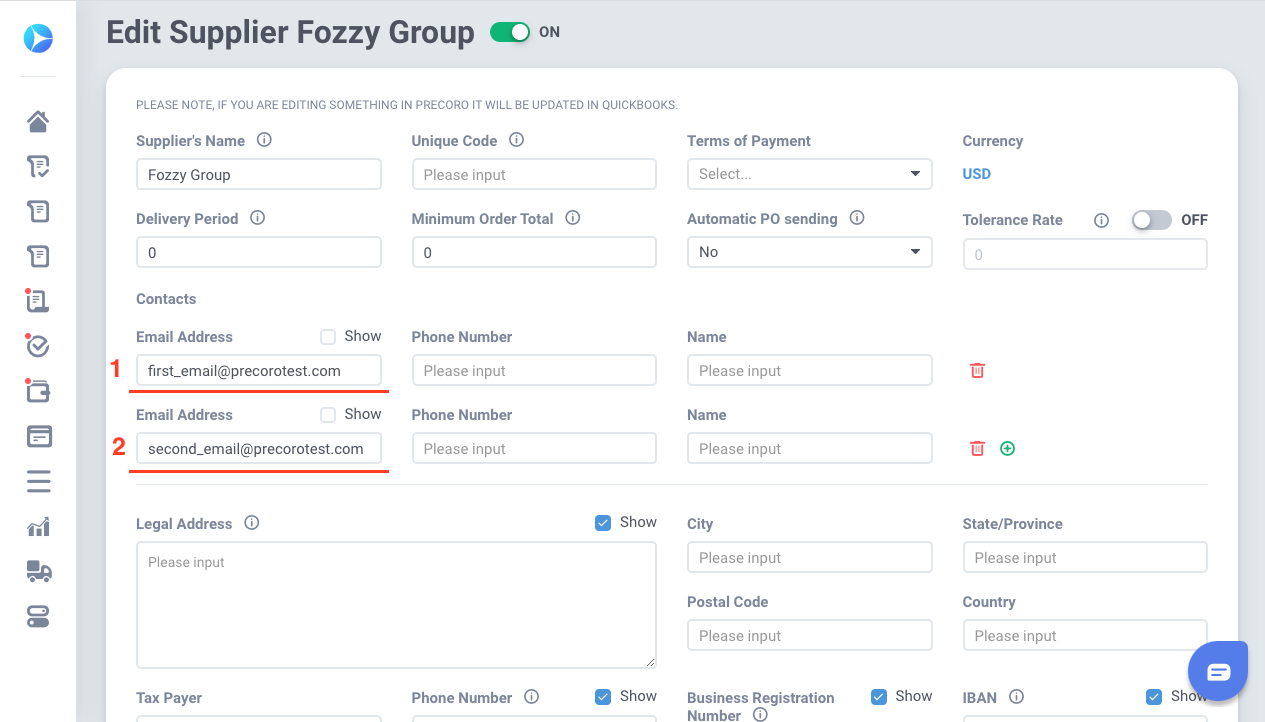Open the suppliers truck icon
1265x722 pixels.
tap(38, 571)
